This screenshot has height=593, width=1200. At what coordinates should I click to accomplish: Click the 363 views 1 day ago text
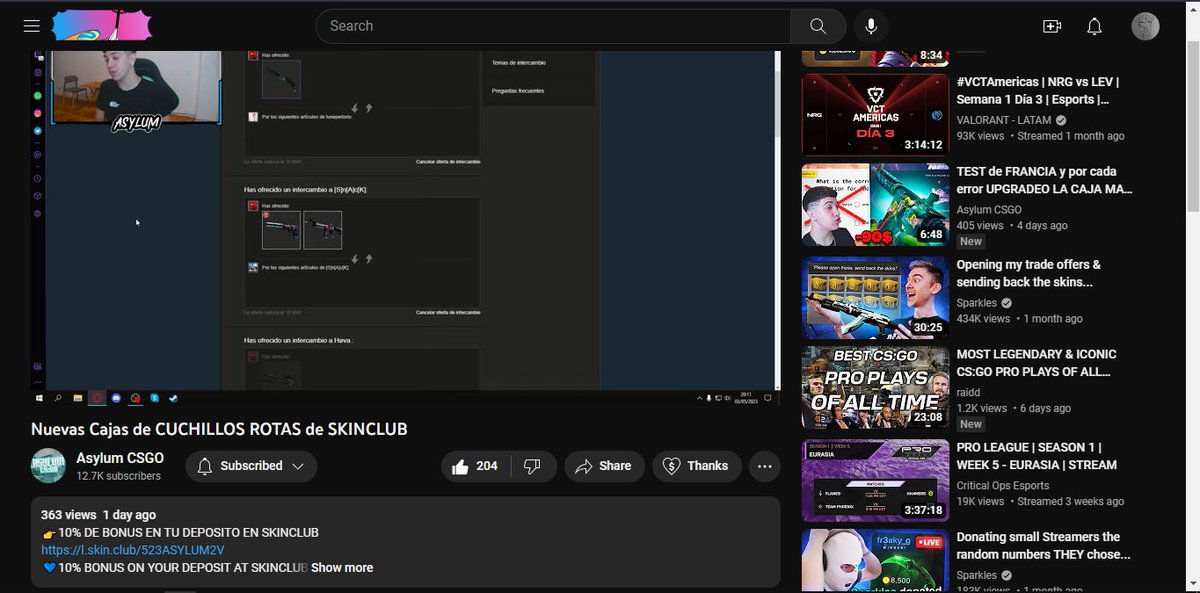point(98,515)
